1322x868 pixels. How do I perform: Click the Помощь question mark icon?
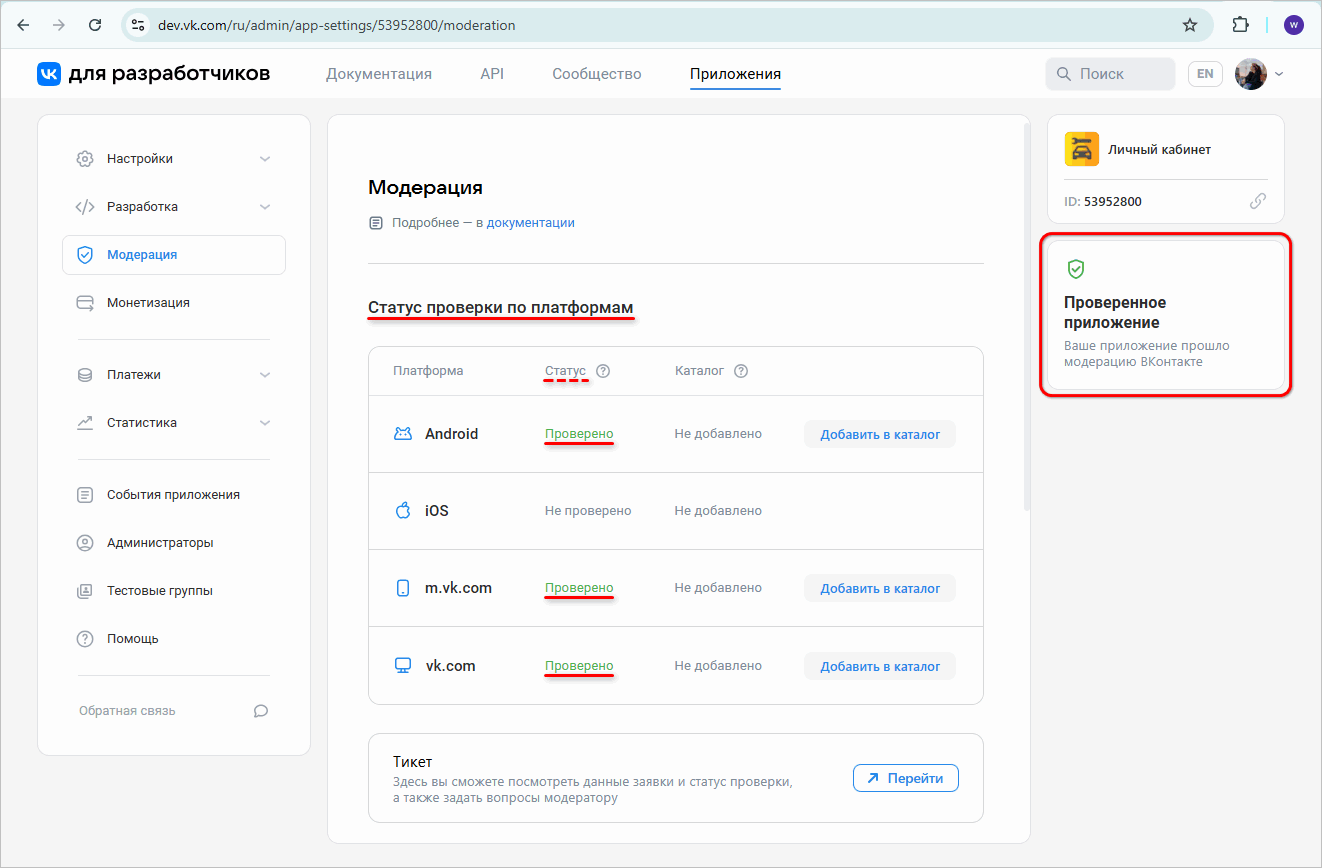click(85, 638)
